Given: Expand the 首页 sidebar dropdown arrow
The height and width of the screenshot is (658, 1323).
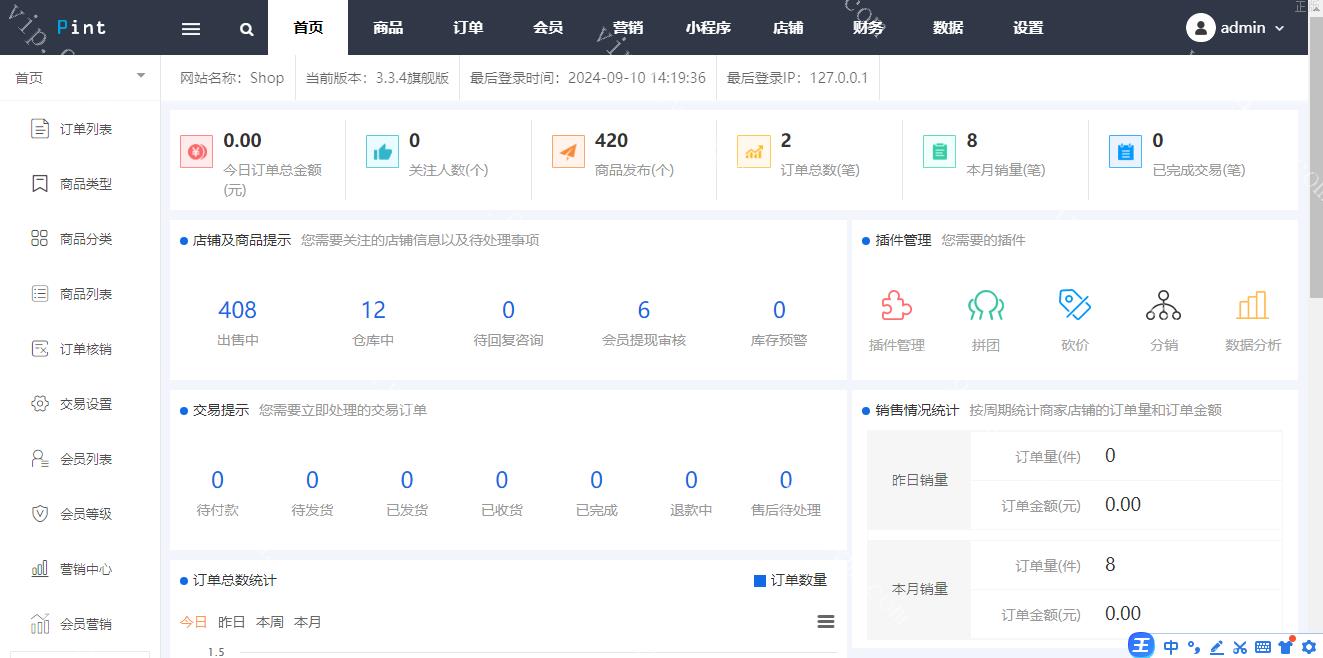Looking at the screenshot, I should point(140,77).
